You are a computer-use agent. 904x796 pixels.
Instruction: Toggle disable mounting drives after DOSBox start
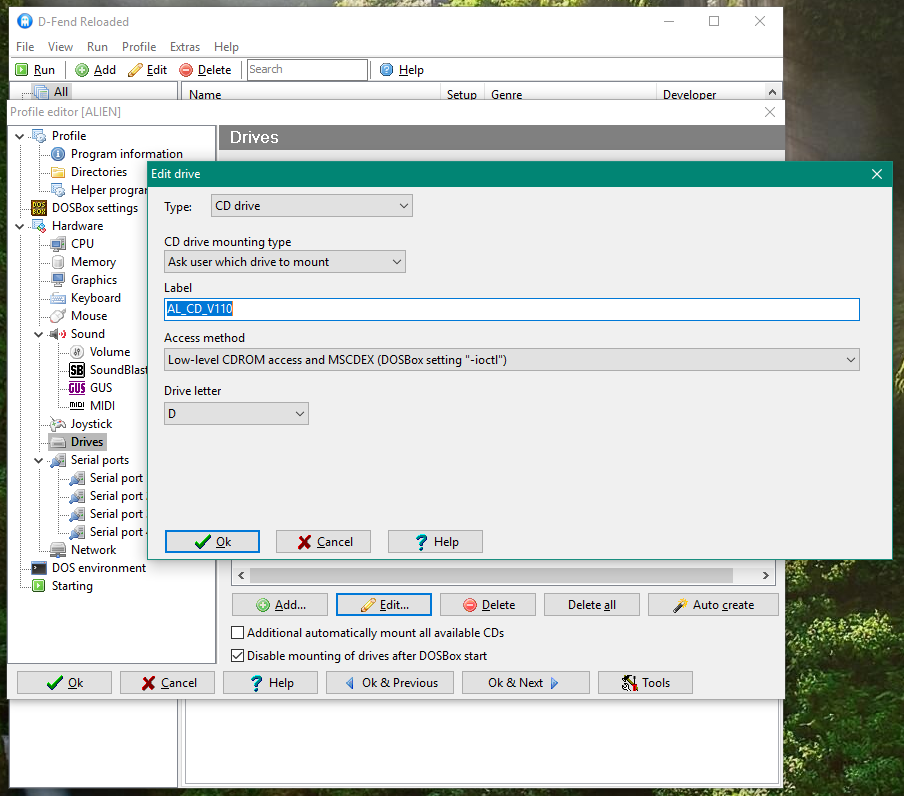click(x=238, y=656)
